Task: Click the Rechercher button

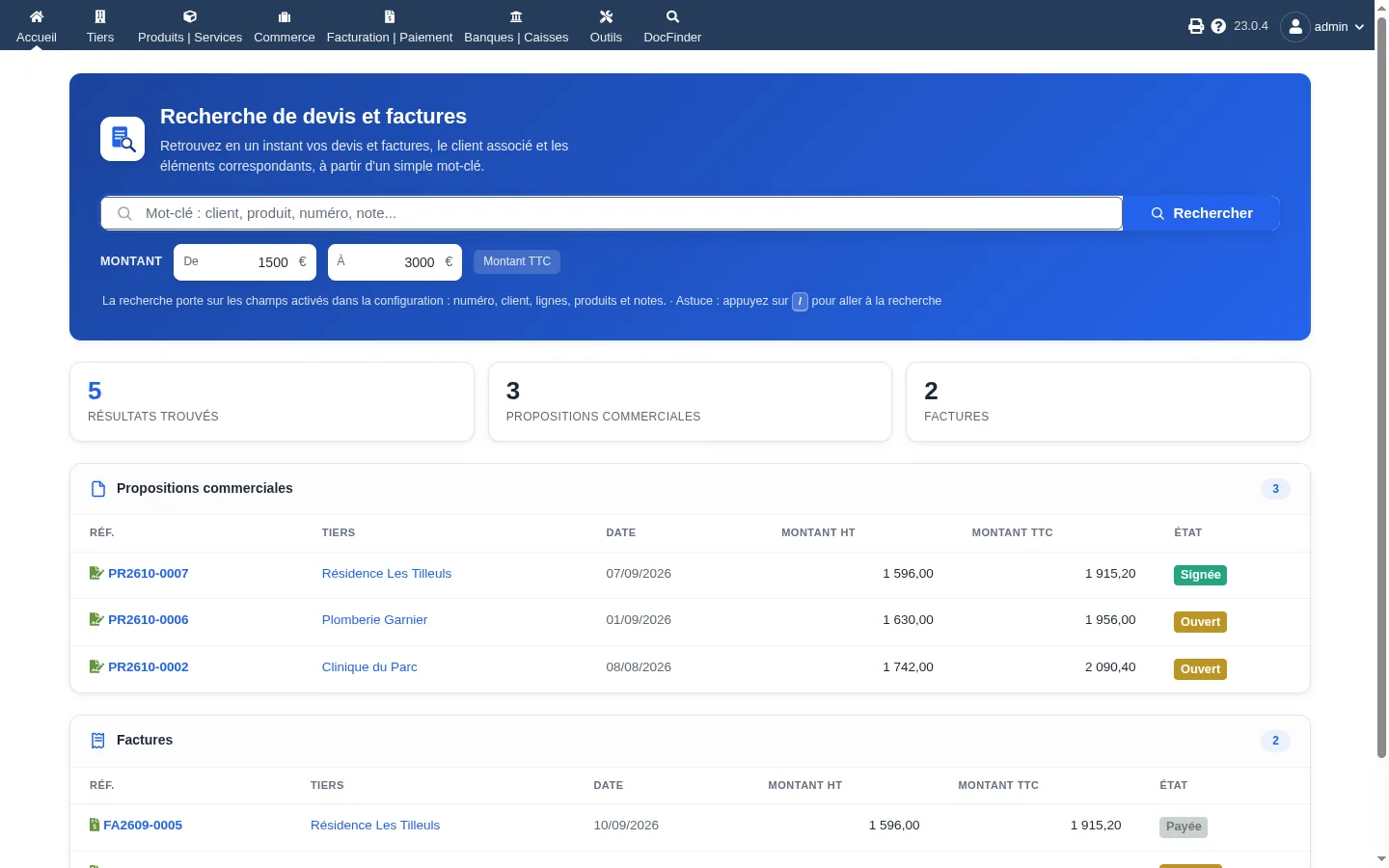Action: pos(1201,213)
